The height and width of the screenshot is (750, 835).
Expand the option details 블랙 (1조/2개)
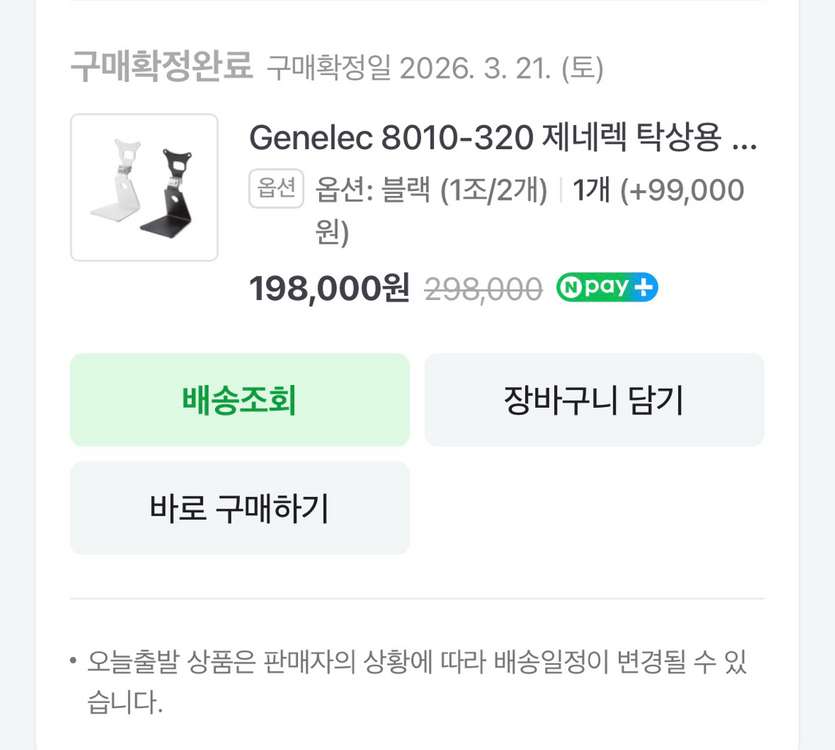tap(430, 189)
